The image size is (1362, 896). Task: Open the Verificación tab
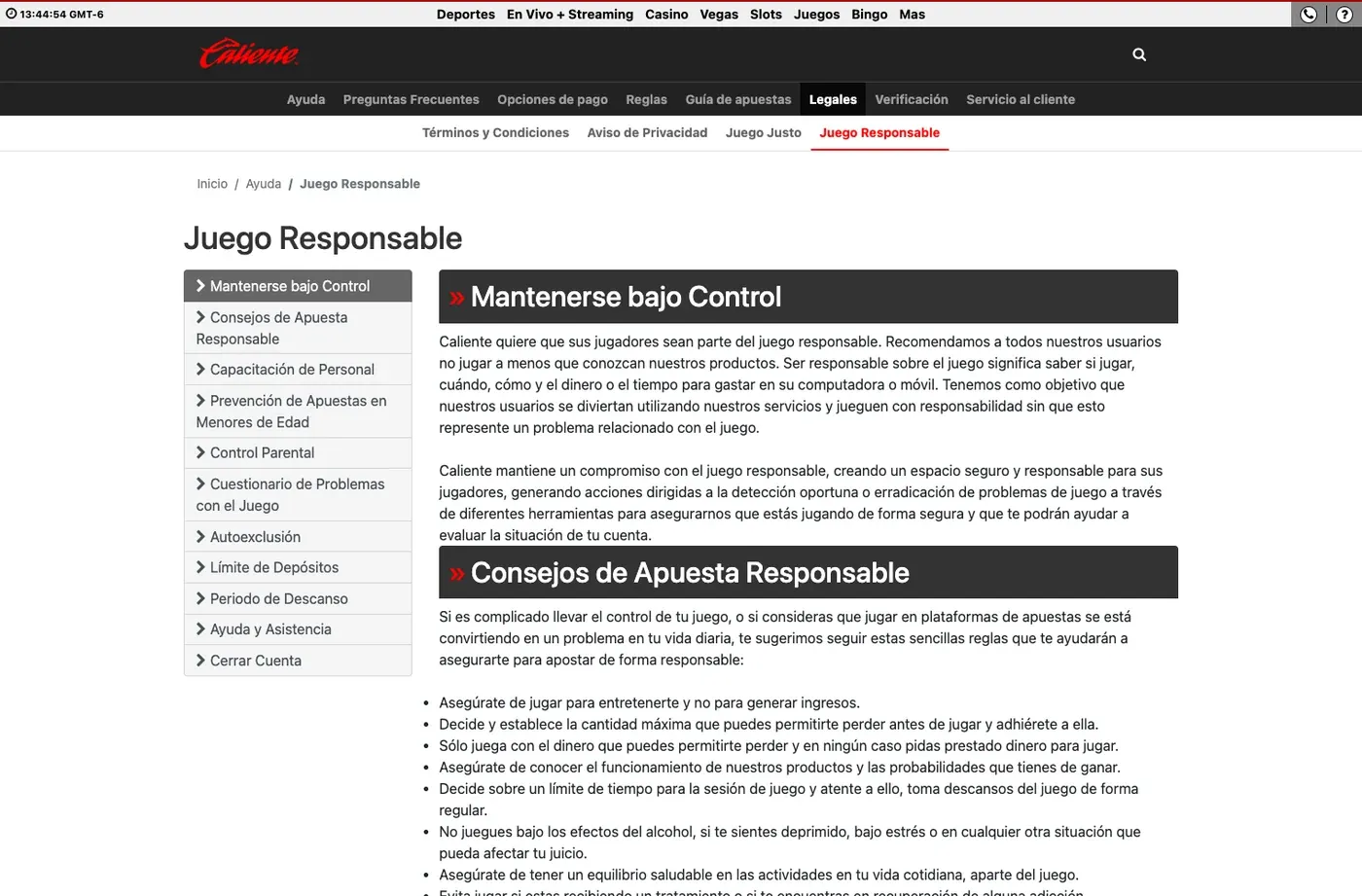pos(912,99)
